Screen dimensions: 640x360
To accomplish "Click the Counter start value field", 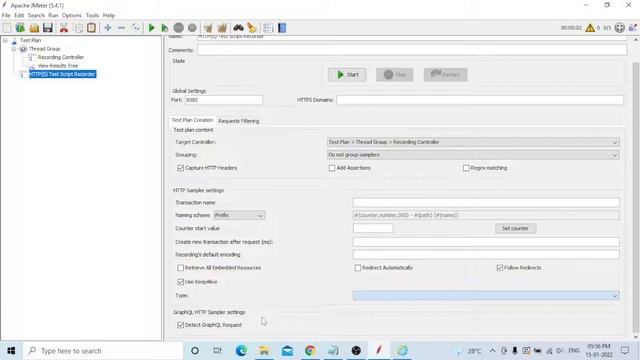I will pos(373,228).
